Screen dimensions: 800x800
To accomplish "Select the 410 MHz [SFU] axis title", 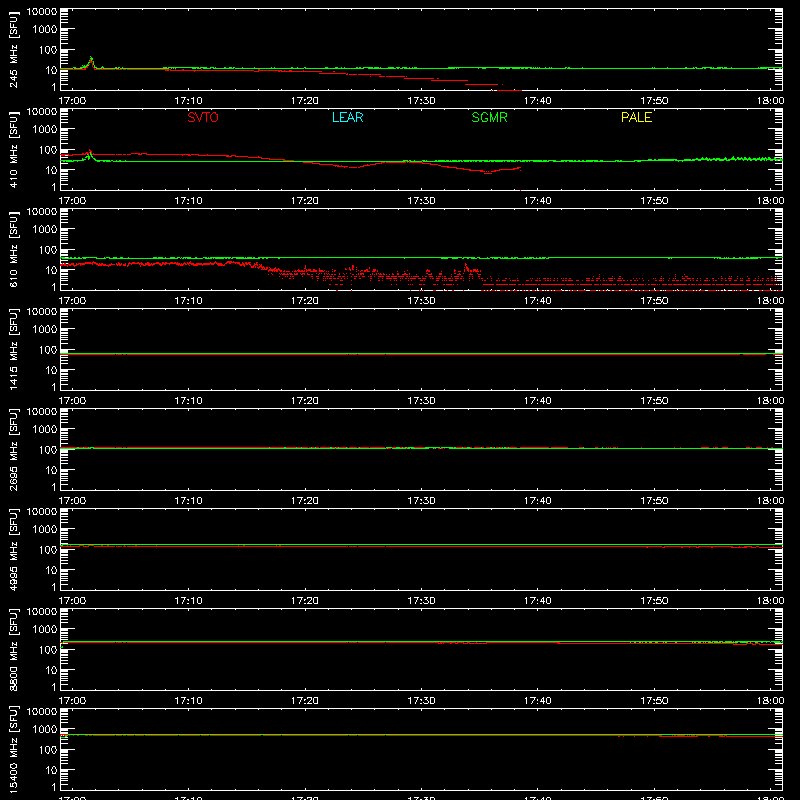I will [13, 149].
